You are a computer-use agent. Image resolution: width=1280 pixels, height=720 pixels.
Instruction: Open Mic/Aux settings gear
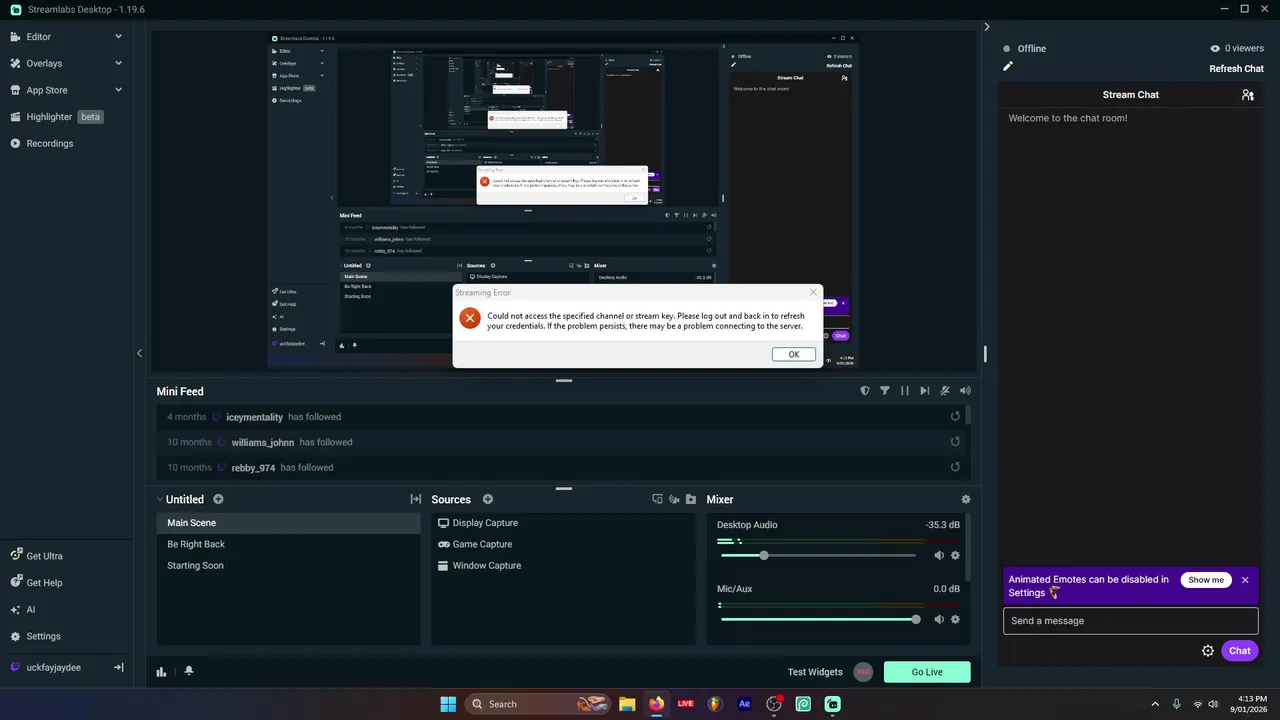point(955,619)
